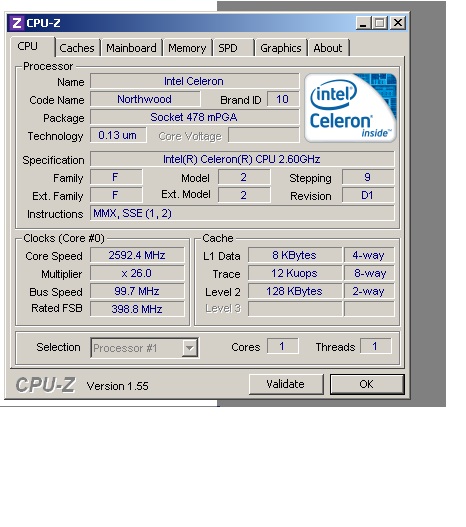Click the Package value Socket 478 mPGA
Image resolution: width=466 pixels, height=527 pixels.
[x=195, y=117]
